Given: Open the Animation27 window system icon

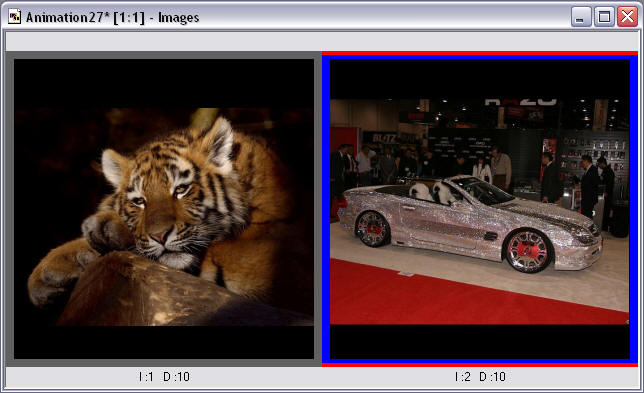Looking at the screenshot, I should tap(14, 17).
